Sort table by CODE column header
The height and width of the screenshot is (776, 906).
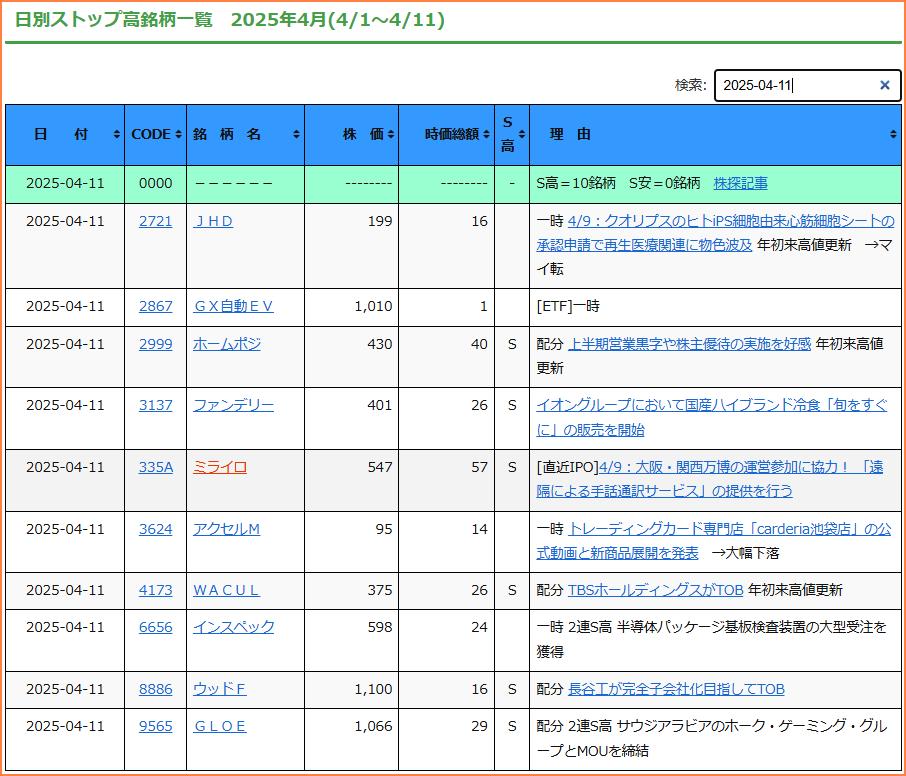[x=155, y=135]
